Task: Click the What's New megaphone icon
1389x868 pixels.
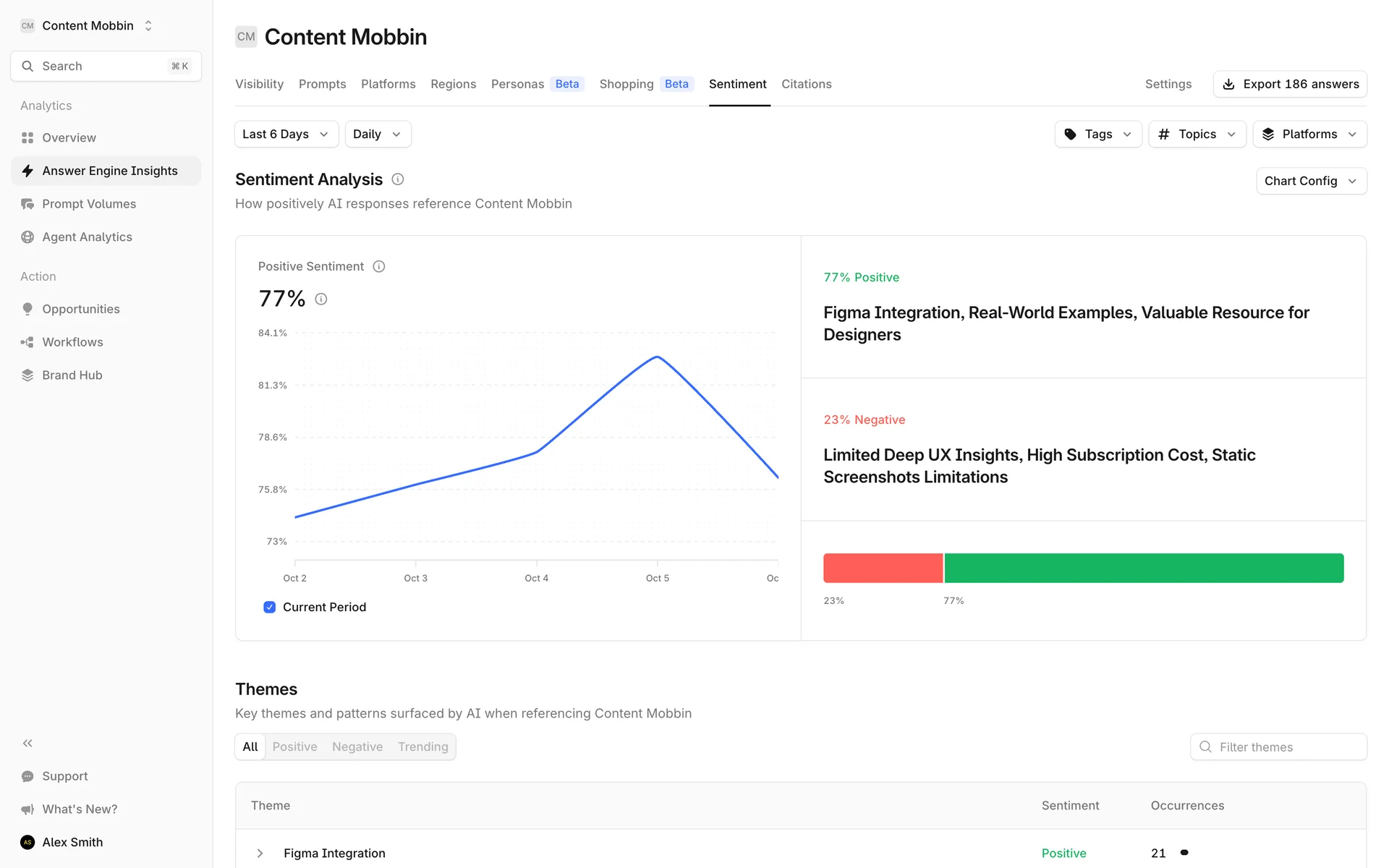Action: click(27, 809)
